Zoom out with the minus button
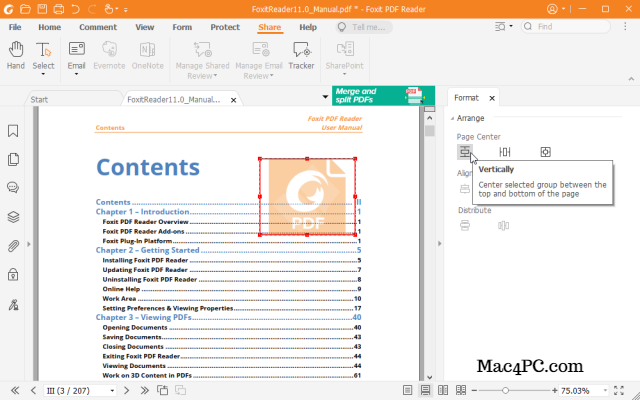The height and width of the screenshot is (400, 640). (x=474, y=391)
